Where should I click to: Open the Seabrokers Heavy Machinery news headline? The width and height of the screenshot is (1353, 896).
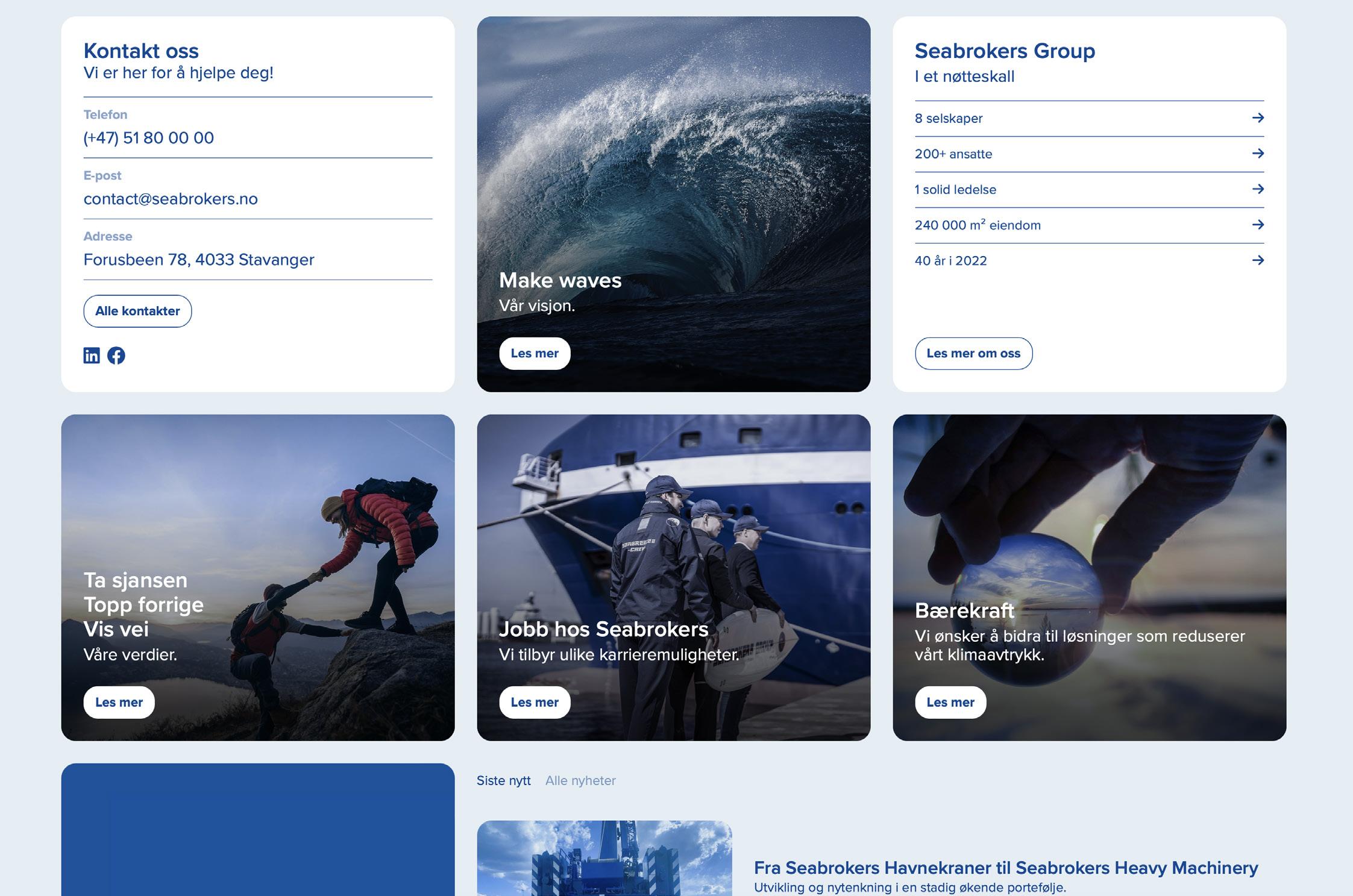pos(1005,868)
